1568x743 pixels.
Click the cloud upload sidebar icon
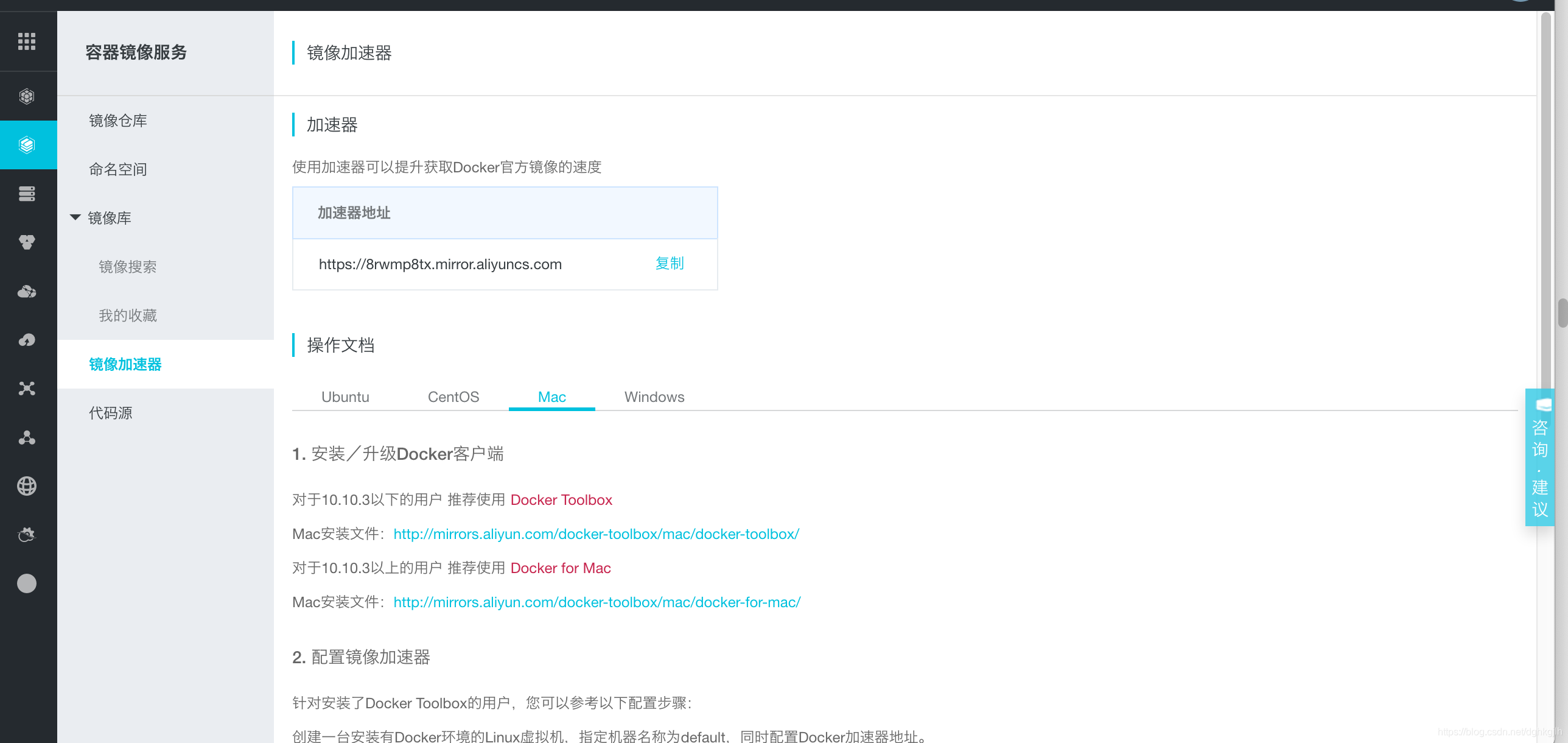tap(27, 340)
